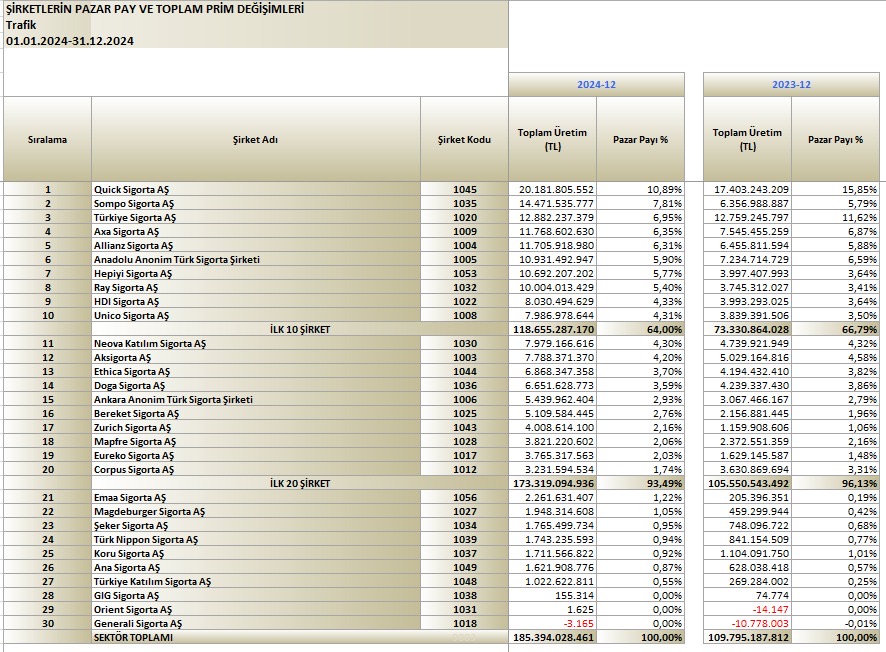Click 'Generali Sigorta AŞ' cell

tap(255, 623)
